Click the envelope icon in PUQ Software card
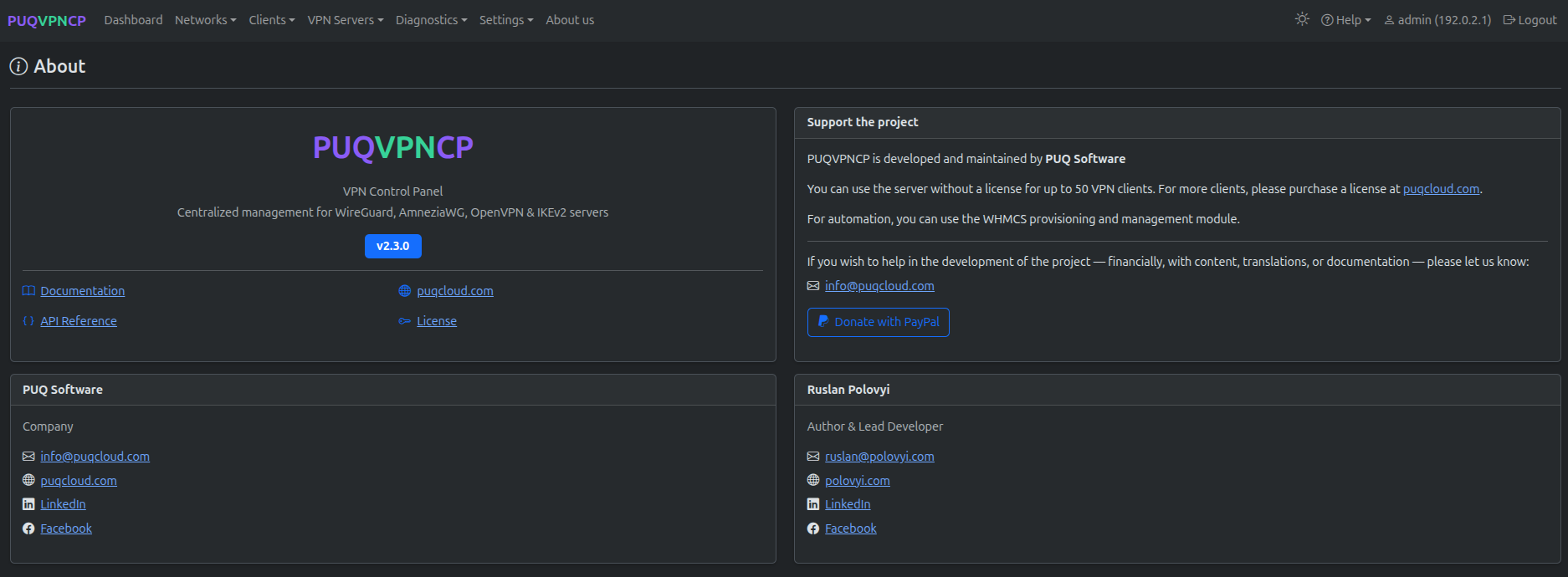 click(28, 457)
